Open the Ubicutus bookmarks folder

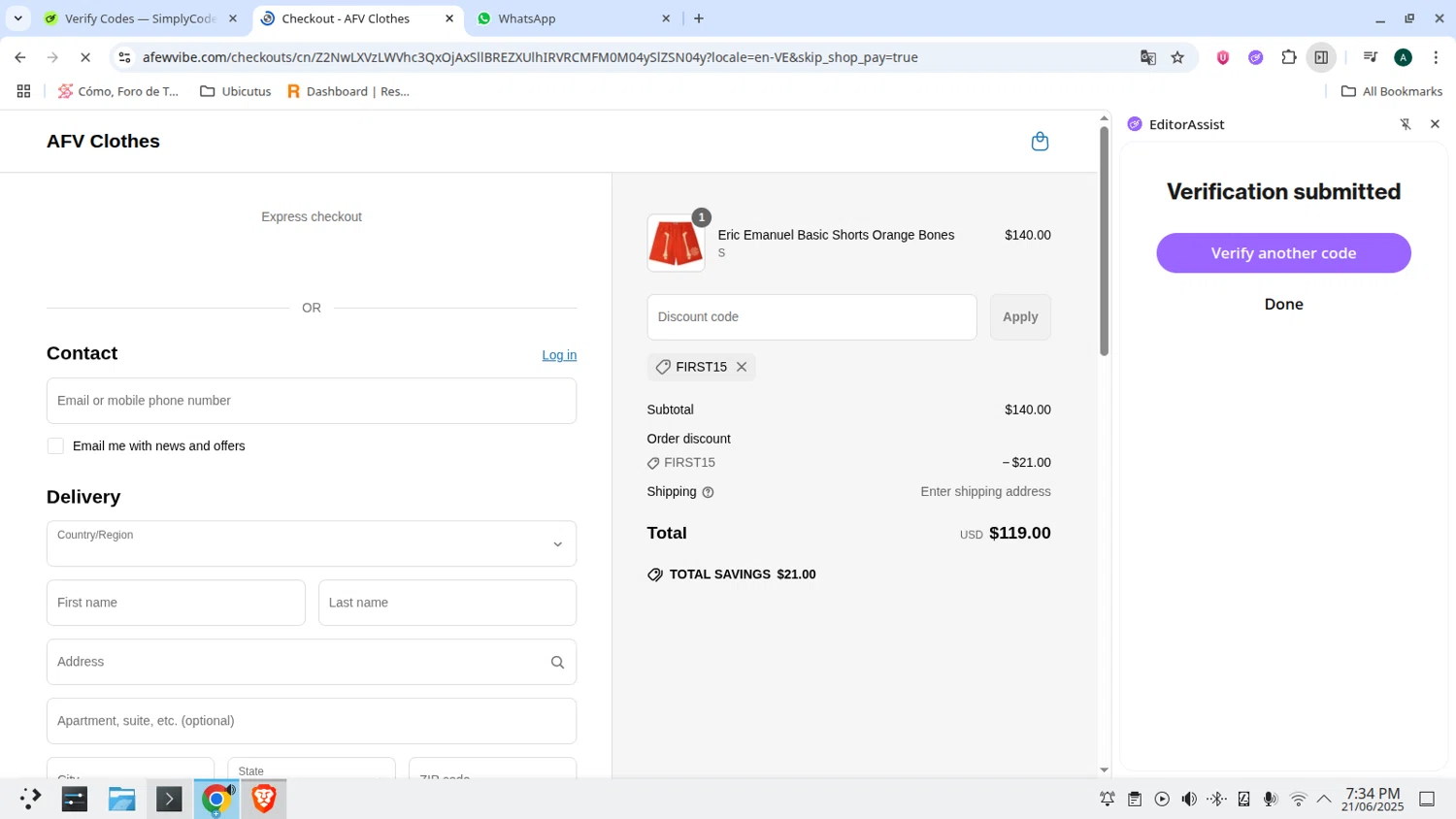click(235, 91)
